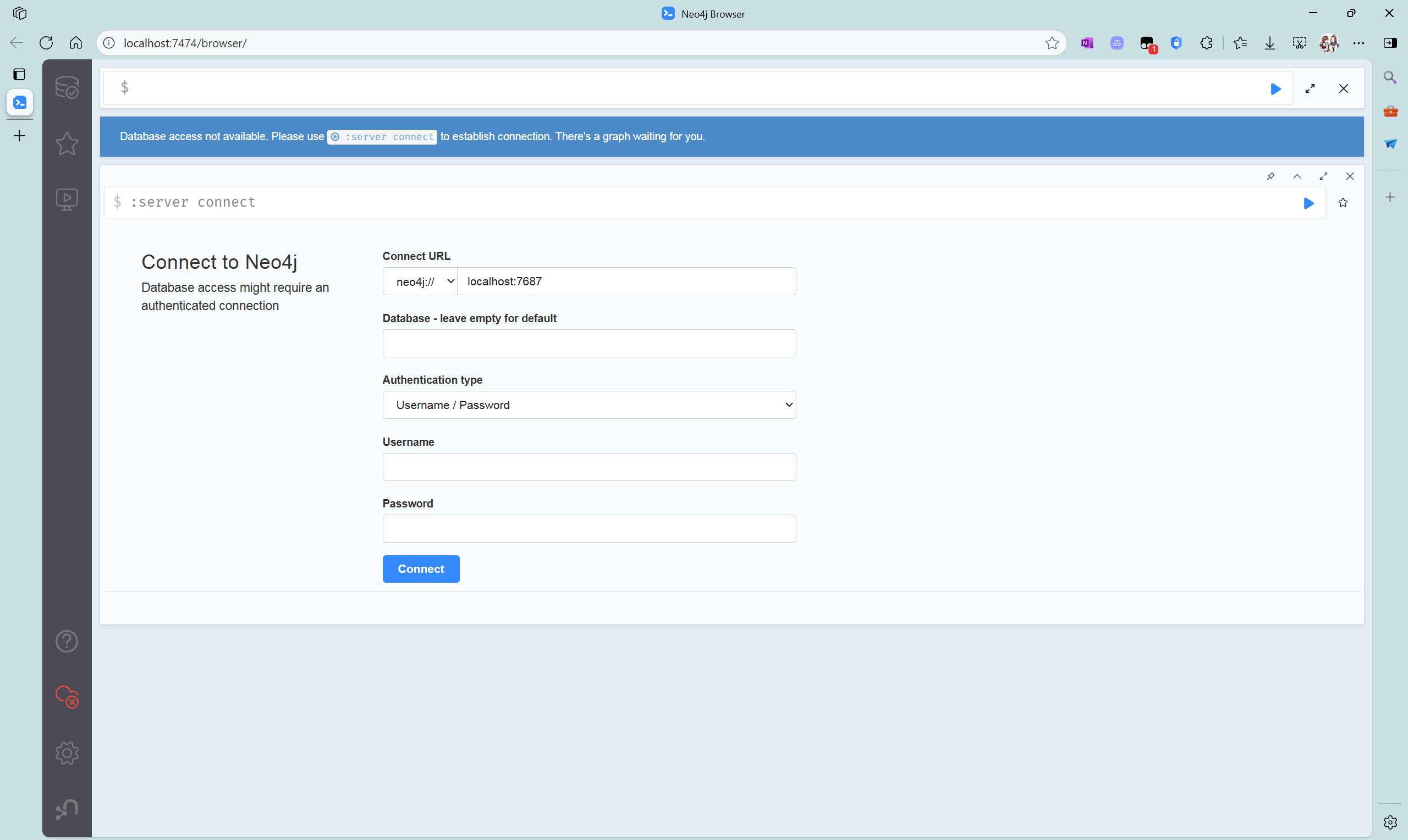The width and height of the screenshot is (1408, 840).
Task: Focus the Database name field
Action: click(590, 343)
